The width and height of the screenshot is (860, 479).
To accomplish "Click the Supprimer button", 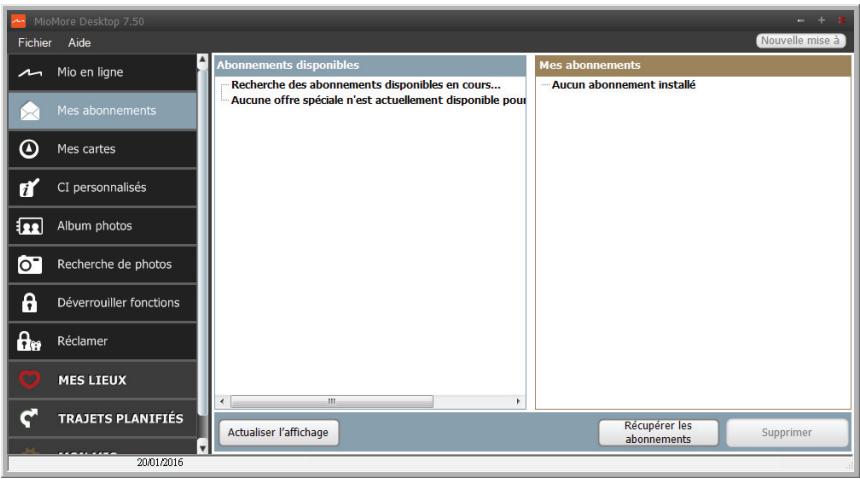I will coord(787,432).
